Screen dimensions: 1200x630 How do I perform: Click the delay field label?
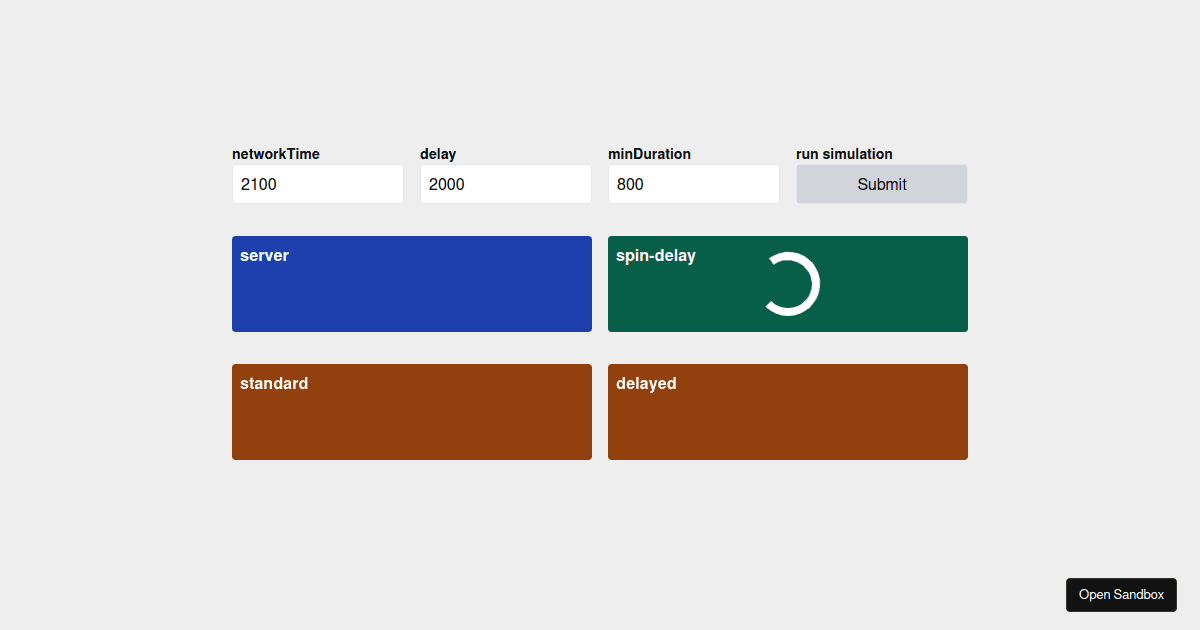[438, 153]
